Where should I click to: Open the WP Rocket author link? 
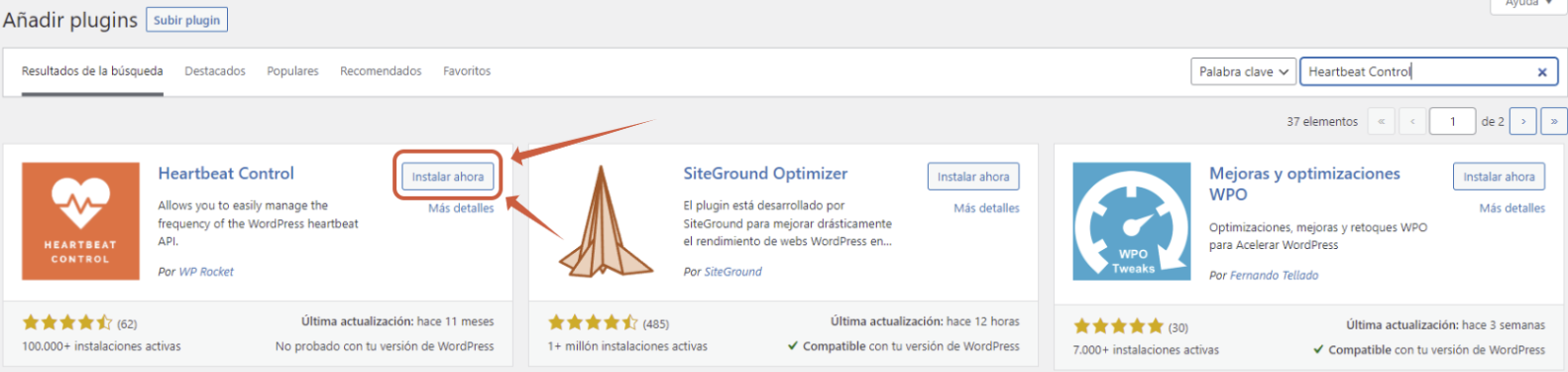tap(206, 272)
